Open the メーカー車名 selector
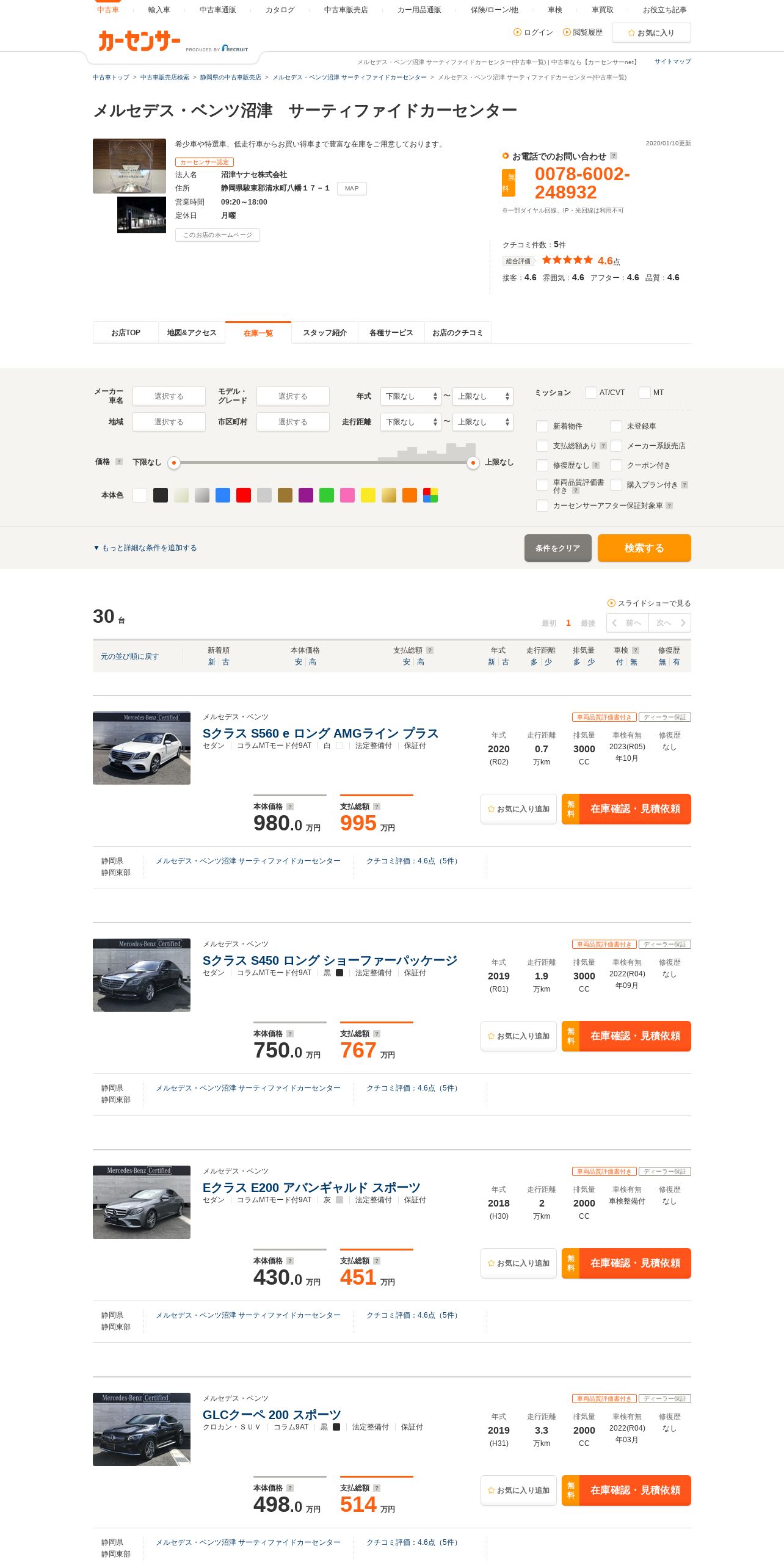 (169, 396)
